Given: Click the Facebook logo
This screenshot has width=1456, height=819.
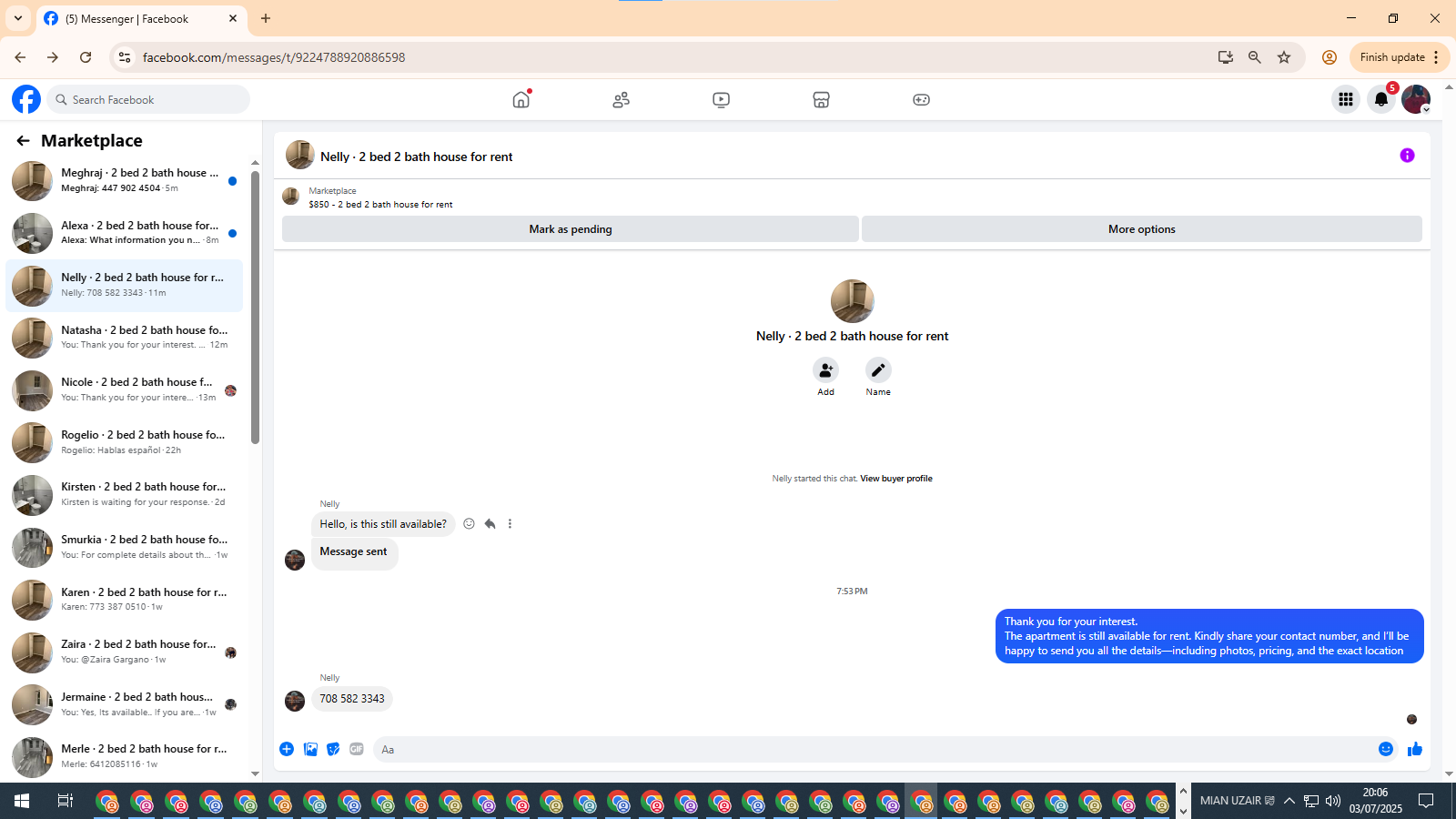Looking at the screenshot, I should click(x=26, y=99).
